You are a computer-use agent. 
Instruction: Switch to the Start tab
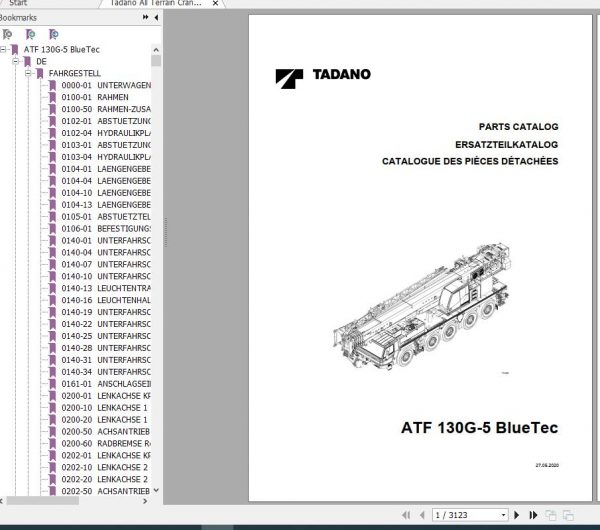(18, 3)
